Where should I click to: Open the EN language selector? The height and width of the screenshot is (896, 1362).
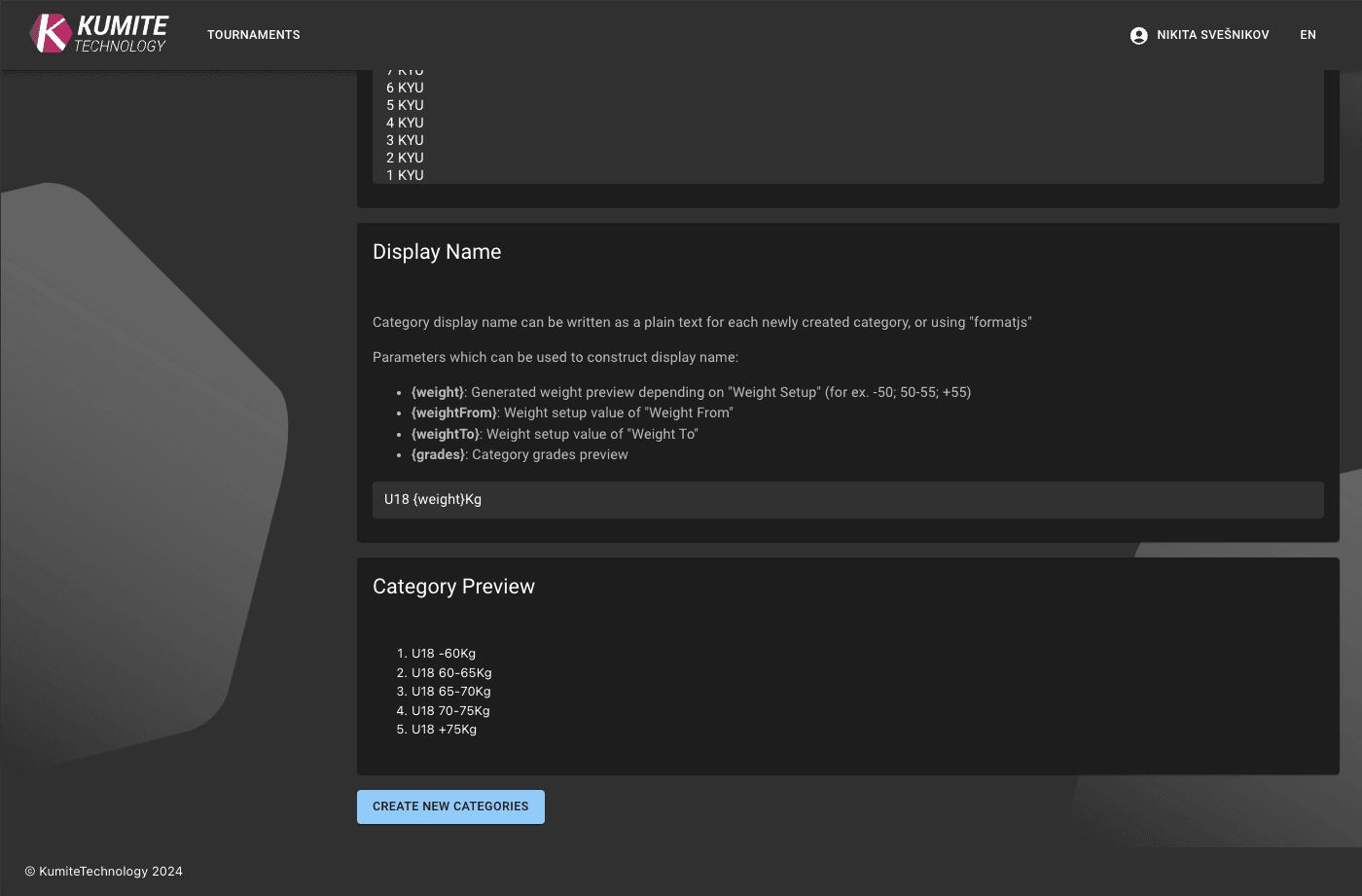click(1308, 34)
